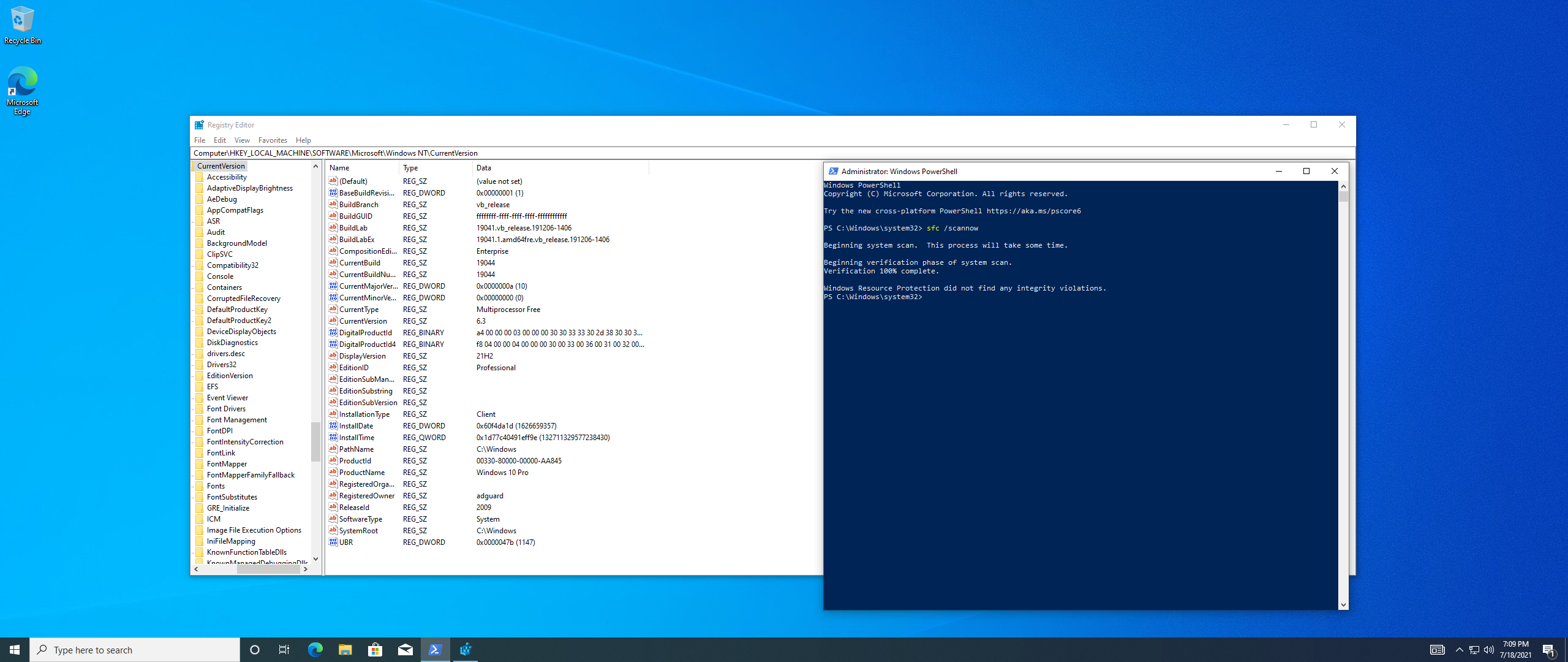This screenshot has height=662, width=1568.
Task: Select the ReleaseId value row
Action: tap(488, 508)
